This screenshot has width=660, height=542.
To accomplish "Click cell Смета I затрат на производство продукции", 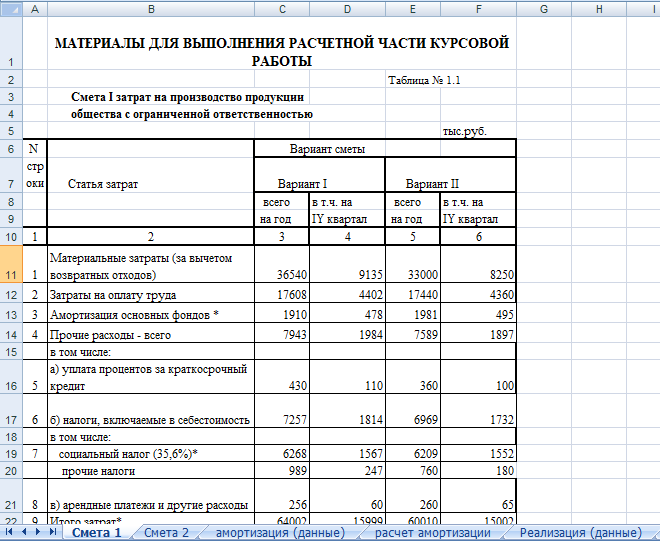I will click(x=187, y=97).
